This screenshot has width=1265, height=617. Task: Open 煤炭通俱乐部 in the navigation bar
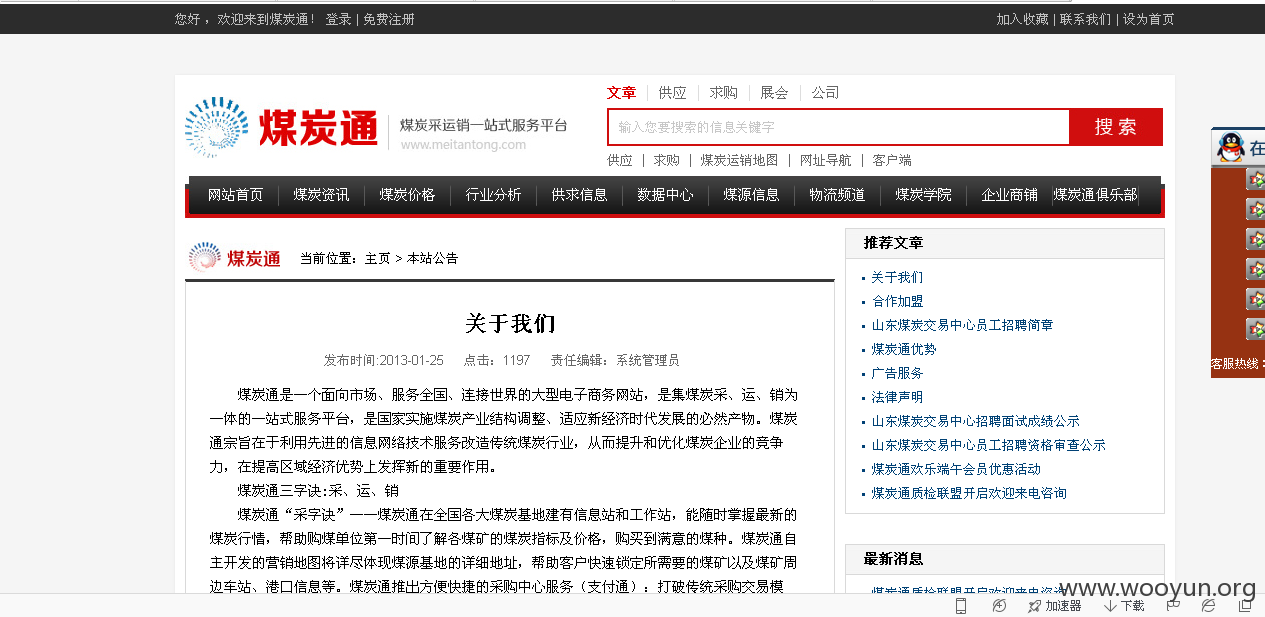[x=1095, y=195]
